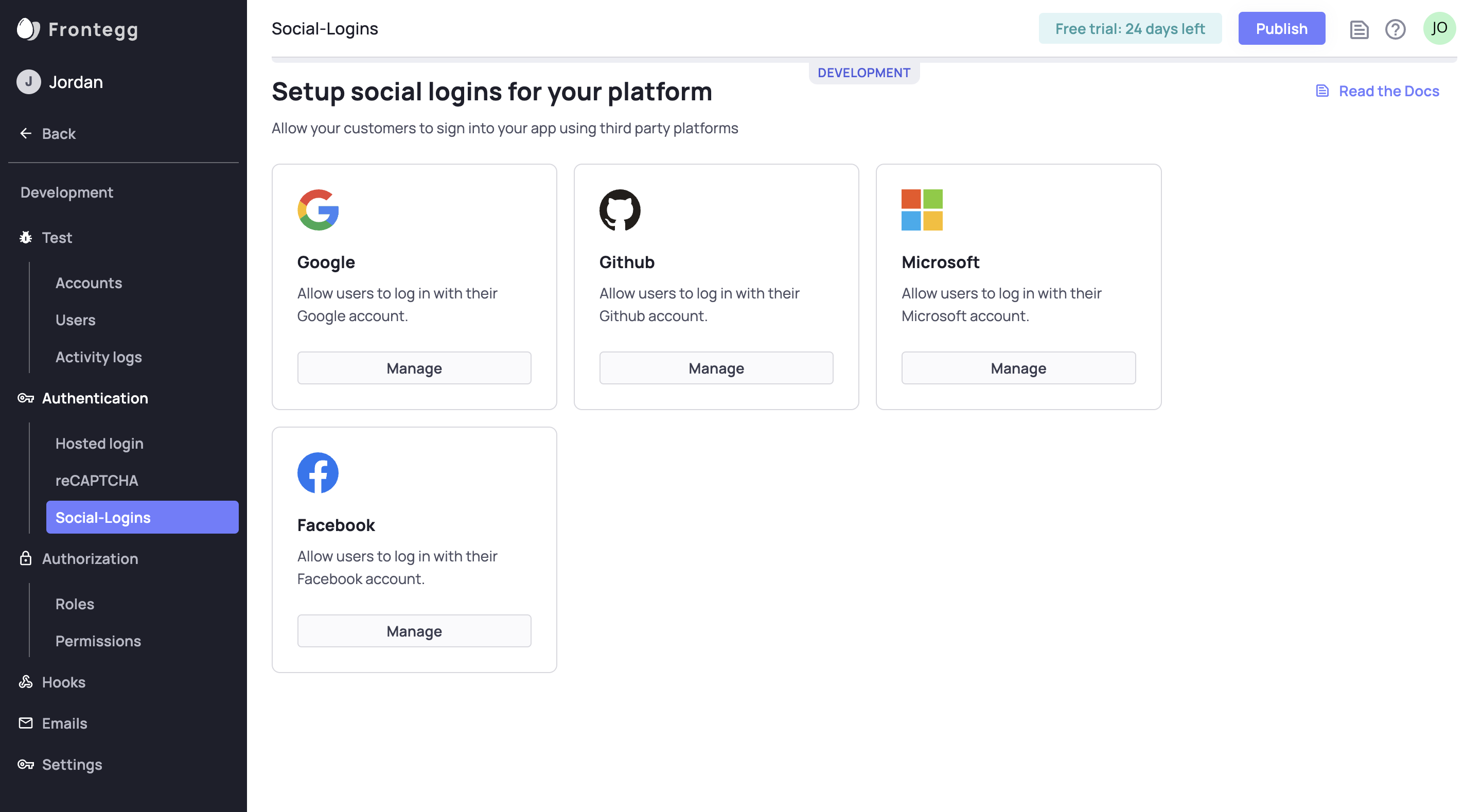Click the Facebook logo icon
Image resolution: width=1482 pixels, height=812 pixels.
coord(317,473)
